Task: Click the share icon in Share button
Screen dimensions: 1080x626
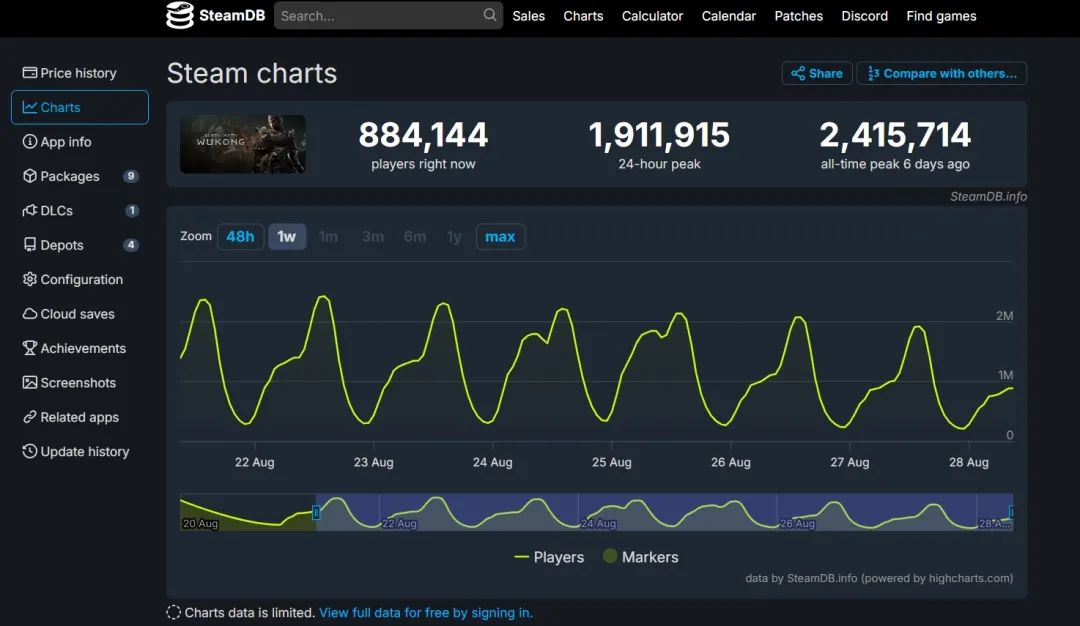Action: click(798, 73)
